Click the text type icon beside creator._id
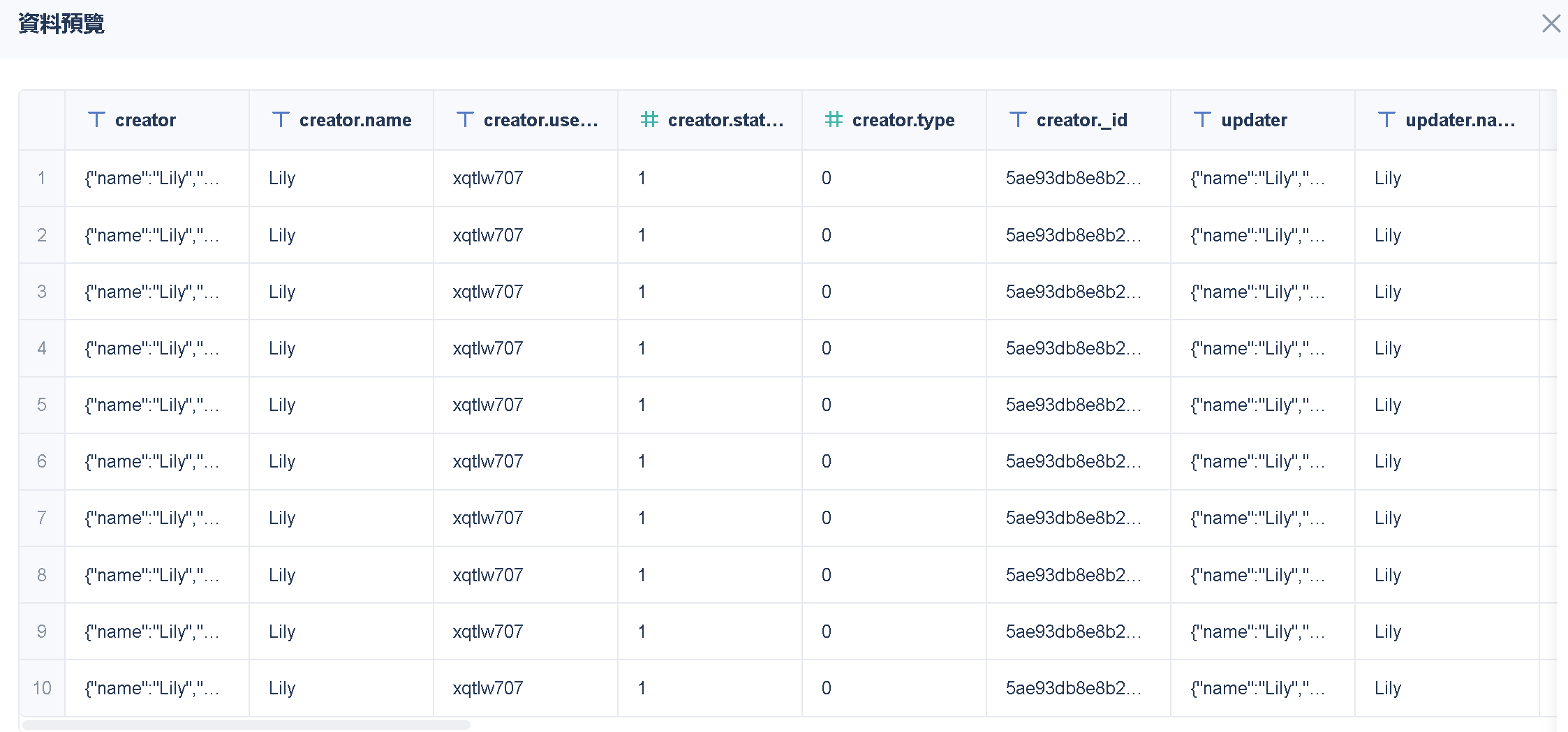Image resolution: width=1568 pixels, height=732 pixels. (x=1018, y=120)
